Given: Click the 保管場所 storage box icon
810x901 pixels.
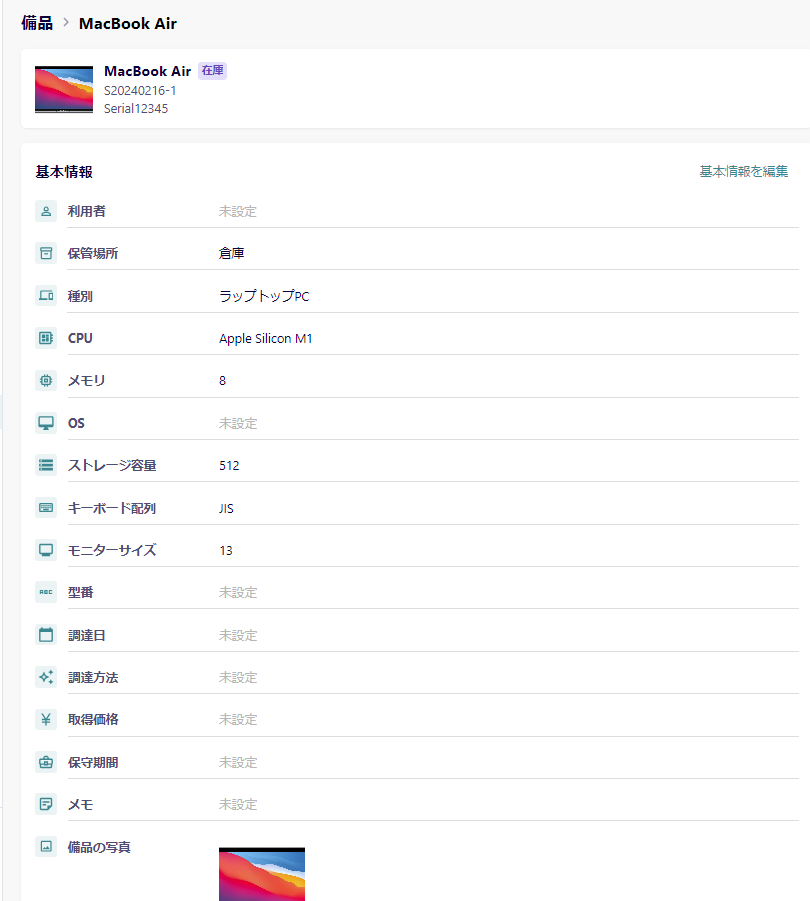Looking at the screenshot, I should pos(46,253).
